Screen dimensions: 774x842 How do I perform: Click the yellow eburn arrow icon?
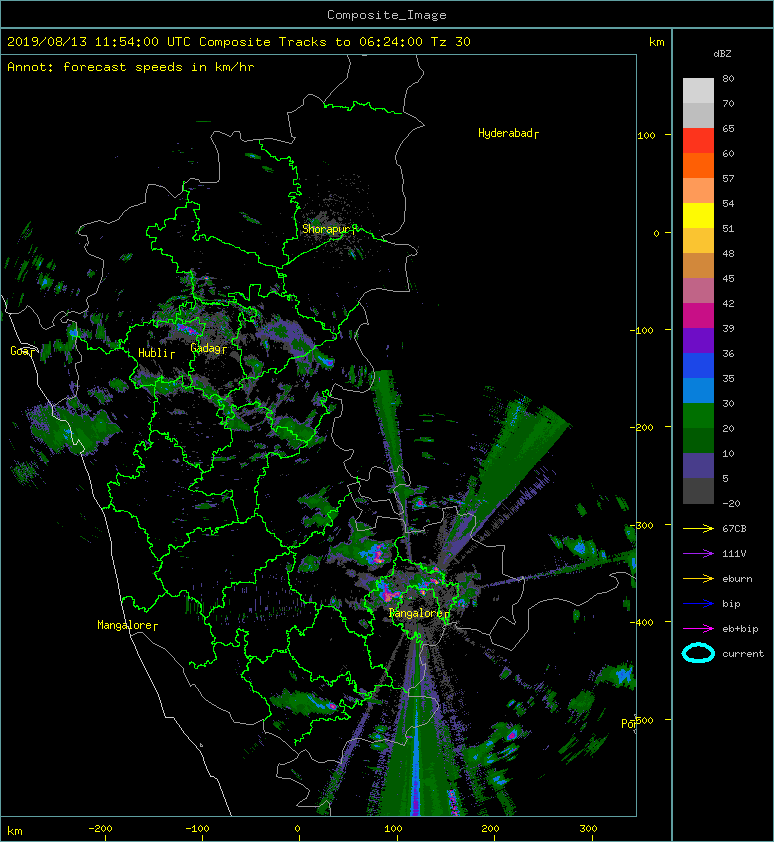pos(698,579)
